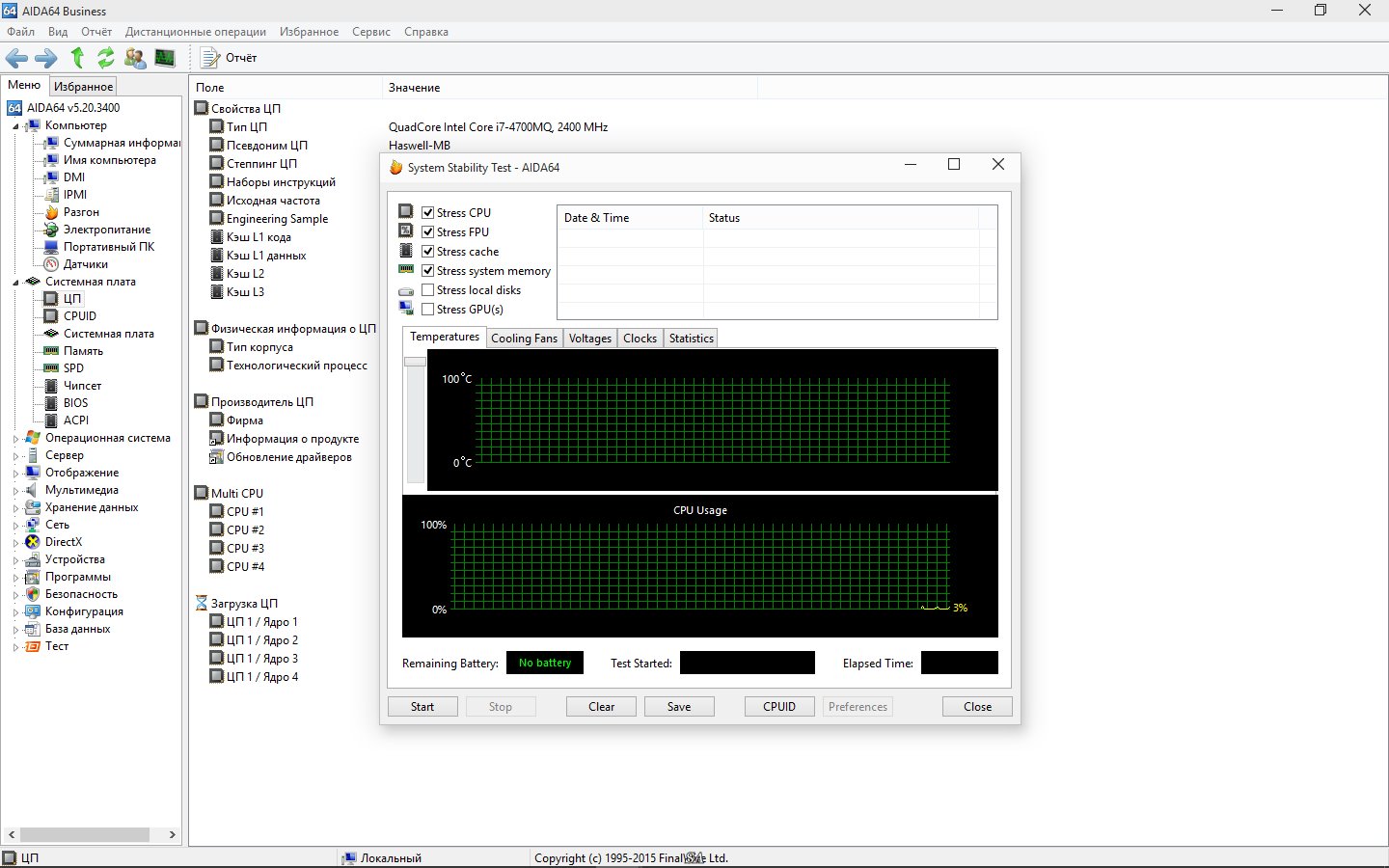Click the flame icon in the Stability Test title bar
Image resolution: width=1389 pixels, height=868 pixels.
(x=395, y=167)
